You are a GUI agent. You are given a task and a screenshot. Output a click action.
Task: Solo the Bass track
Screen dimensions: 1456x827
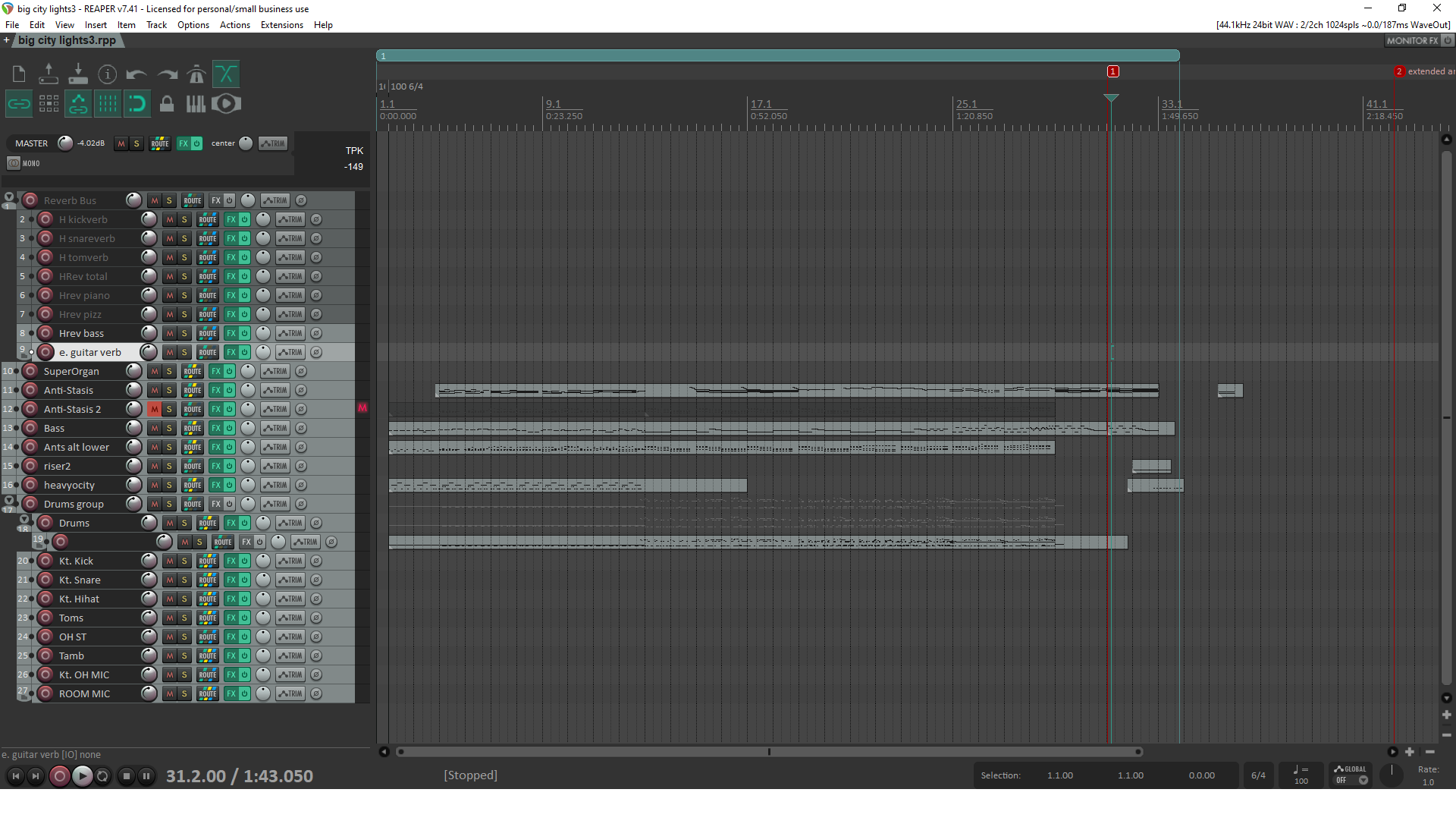pos(169,429)
